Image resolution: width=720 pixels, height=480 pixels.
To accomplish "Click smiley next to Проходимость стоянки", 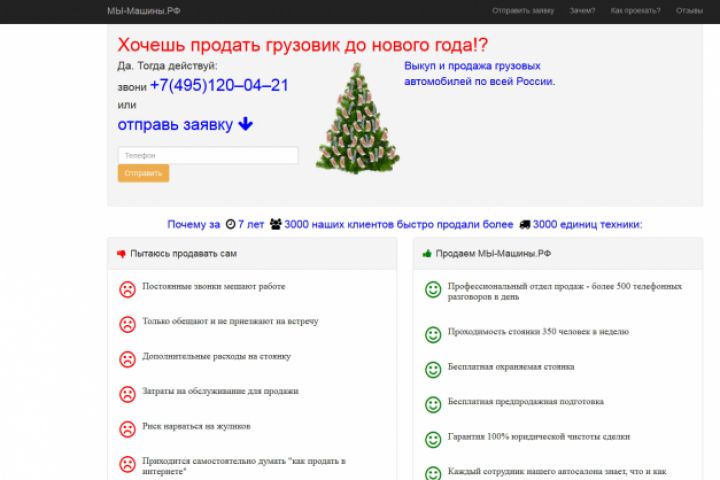I will [x=433, y=334].
